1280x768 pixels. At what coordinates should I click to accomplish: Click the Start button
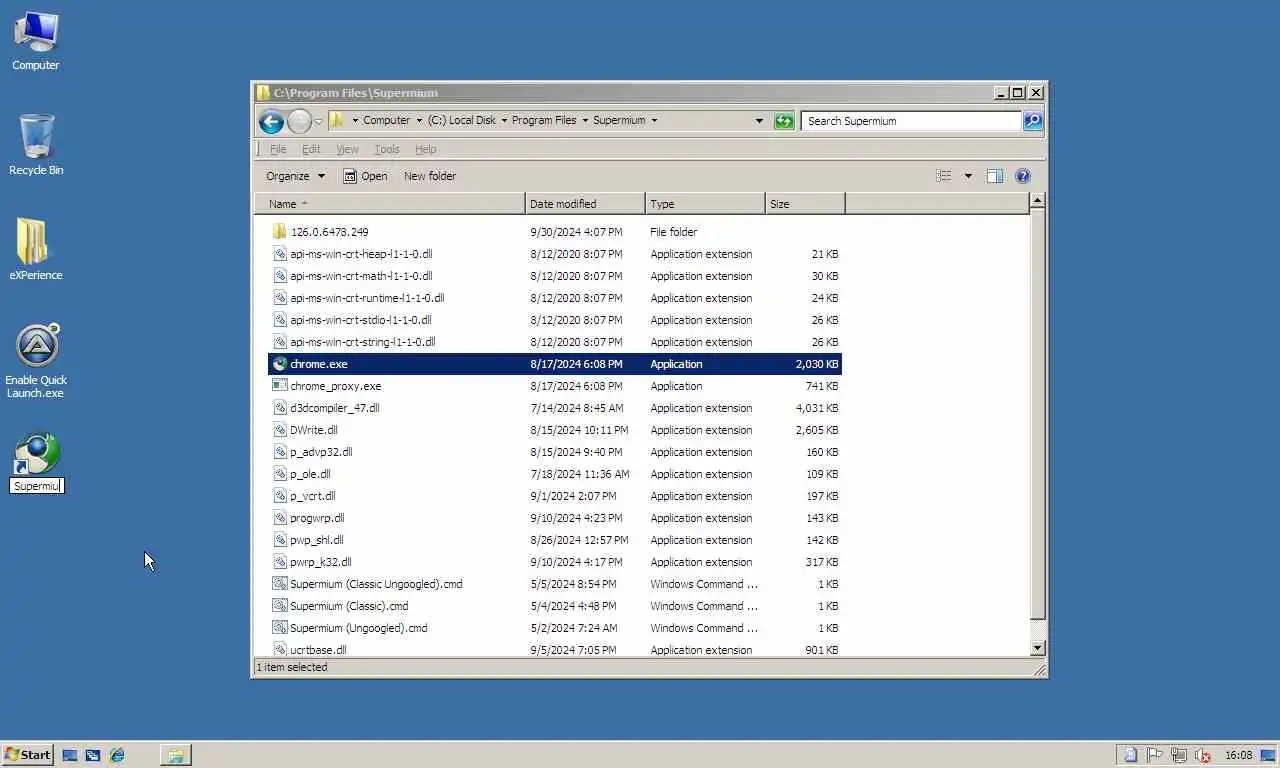27,755
